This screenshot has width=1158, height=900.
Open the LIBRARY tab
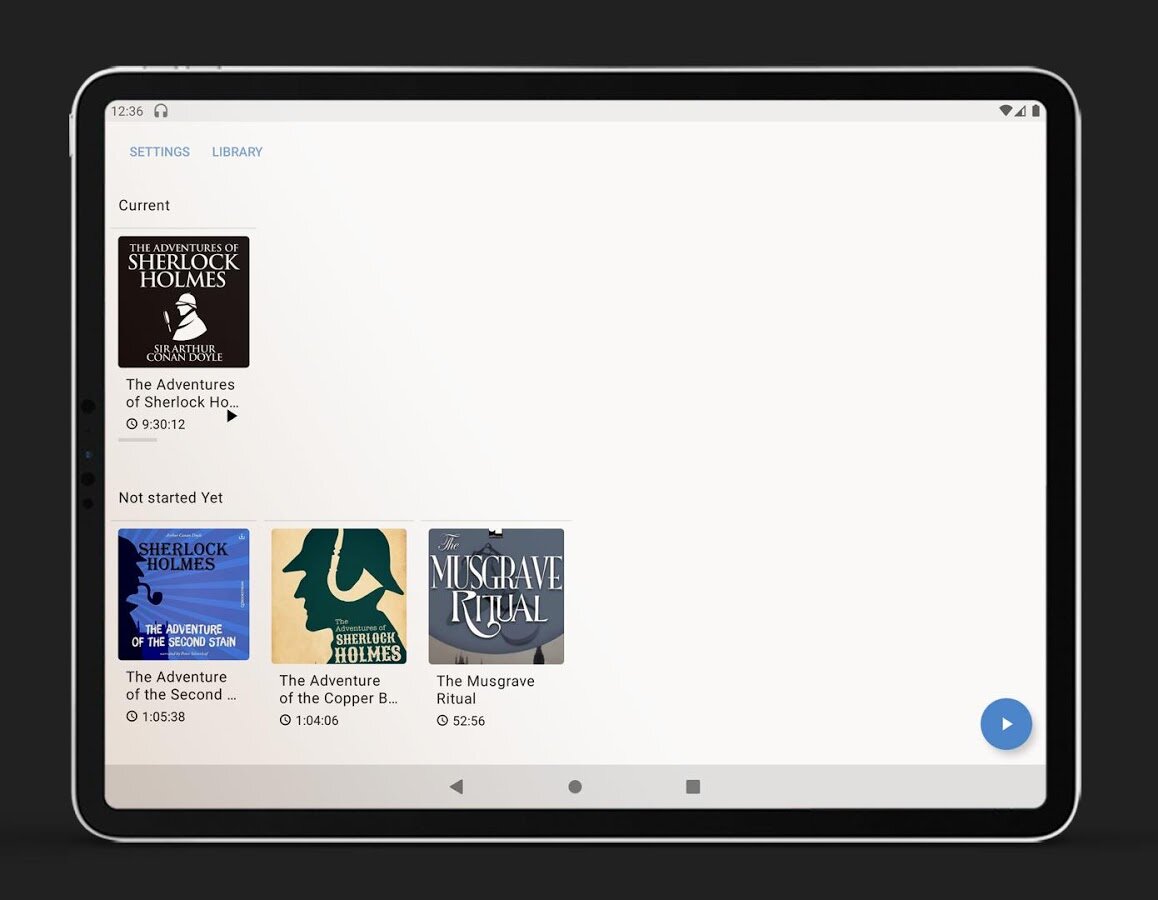click(237, 152)
